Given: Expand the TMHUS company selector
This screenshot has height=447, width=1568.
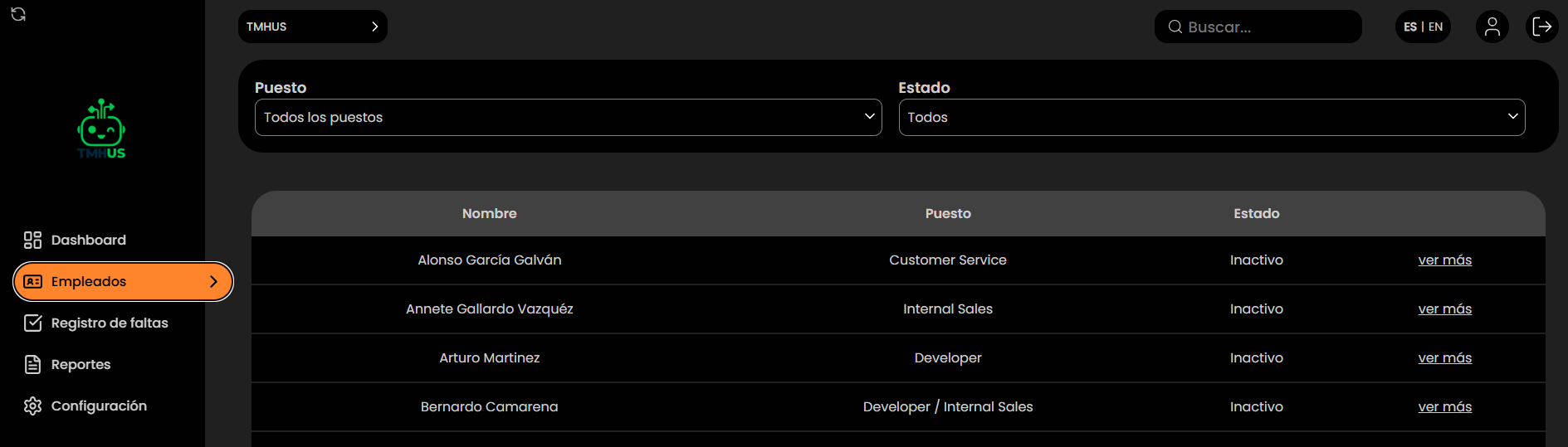Looking at the screenshot, I should coord(312,27).
